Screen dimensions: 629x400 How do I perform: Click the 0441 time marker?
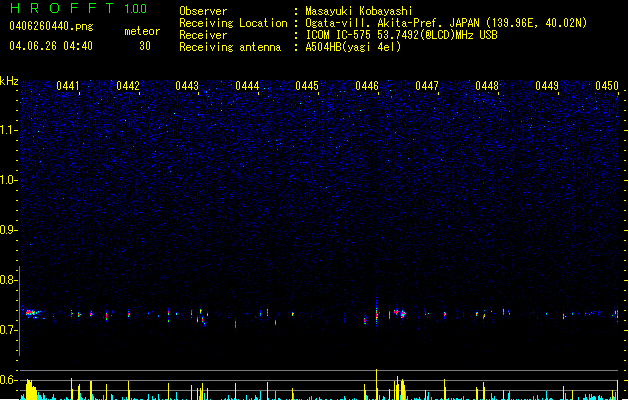coord(68,86)
